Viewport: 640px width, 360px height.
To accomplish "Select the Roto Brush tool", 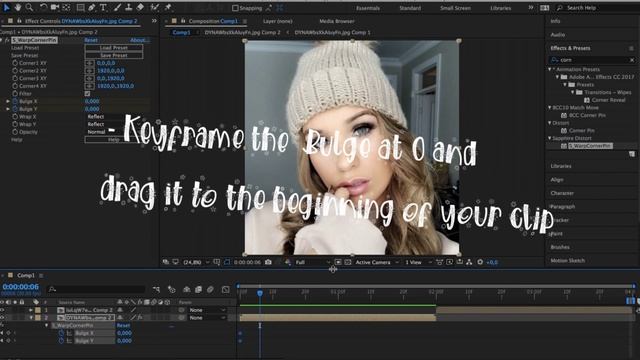I will point(154,8).
